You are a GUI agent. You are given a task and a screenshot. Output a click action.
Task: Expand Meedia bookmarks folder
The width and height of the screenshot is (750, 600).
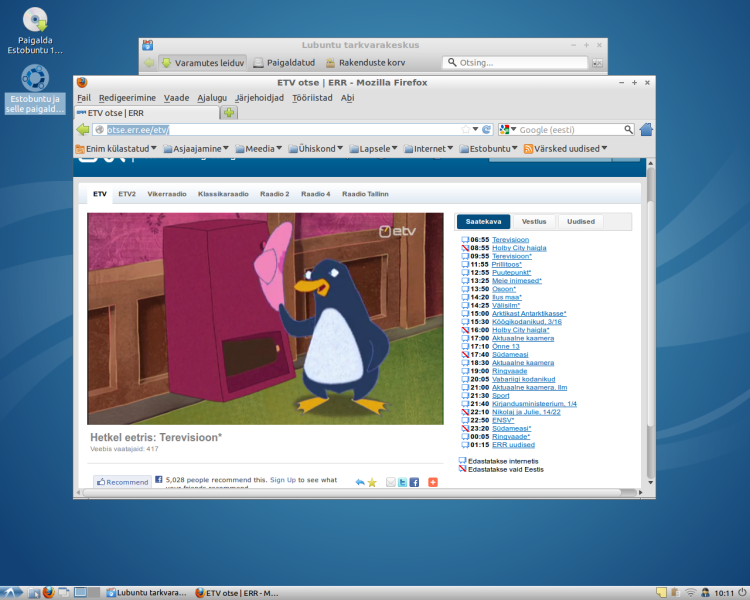coord(258,149)
